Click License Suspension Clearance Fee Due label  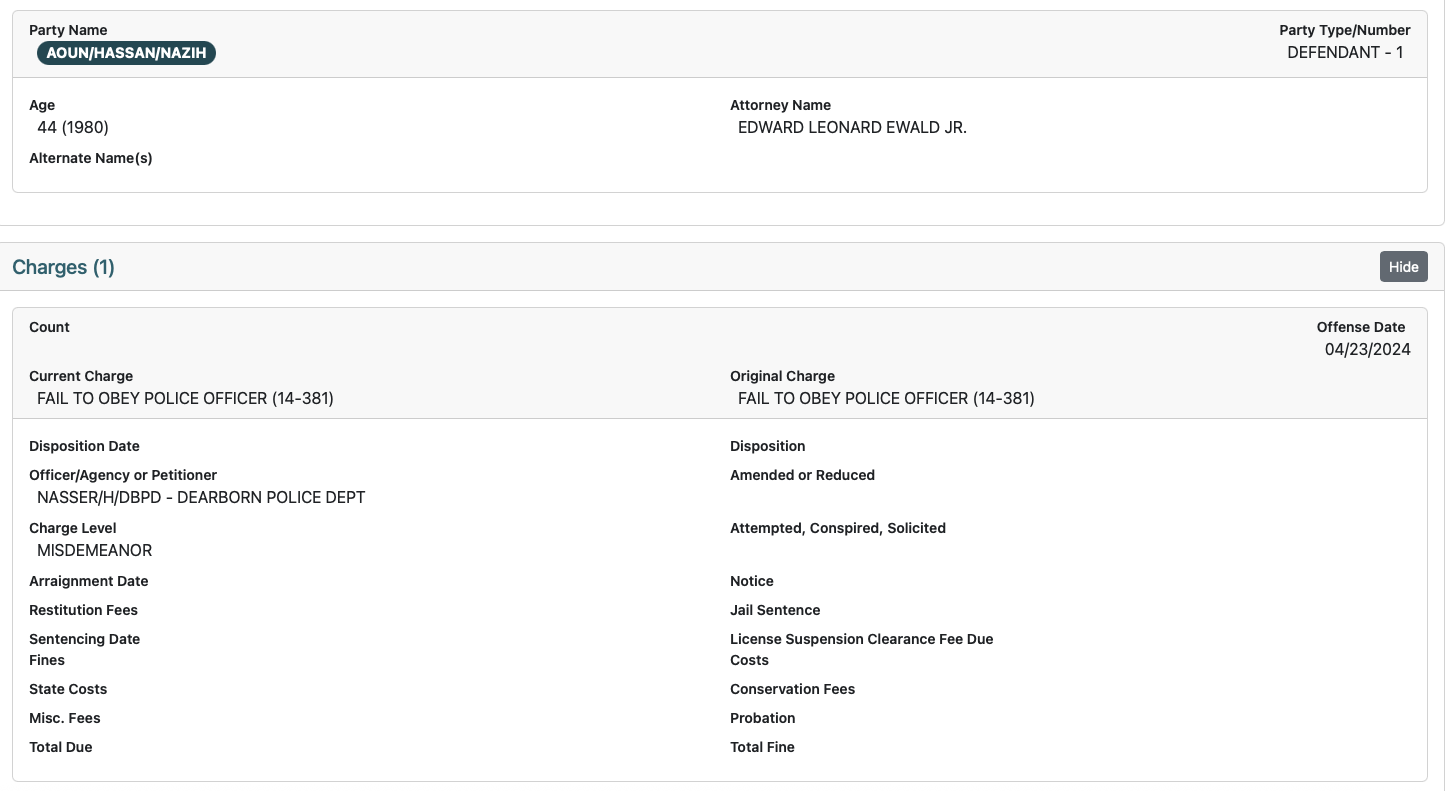tap(861, 639)
